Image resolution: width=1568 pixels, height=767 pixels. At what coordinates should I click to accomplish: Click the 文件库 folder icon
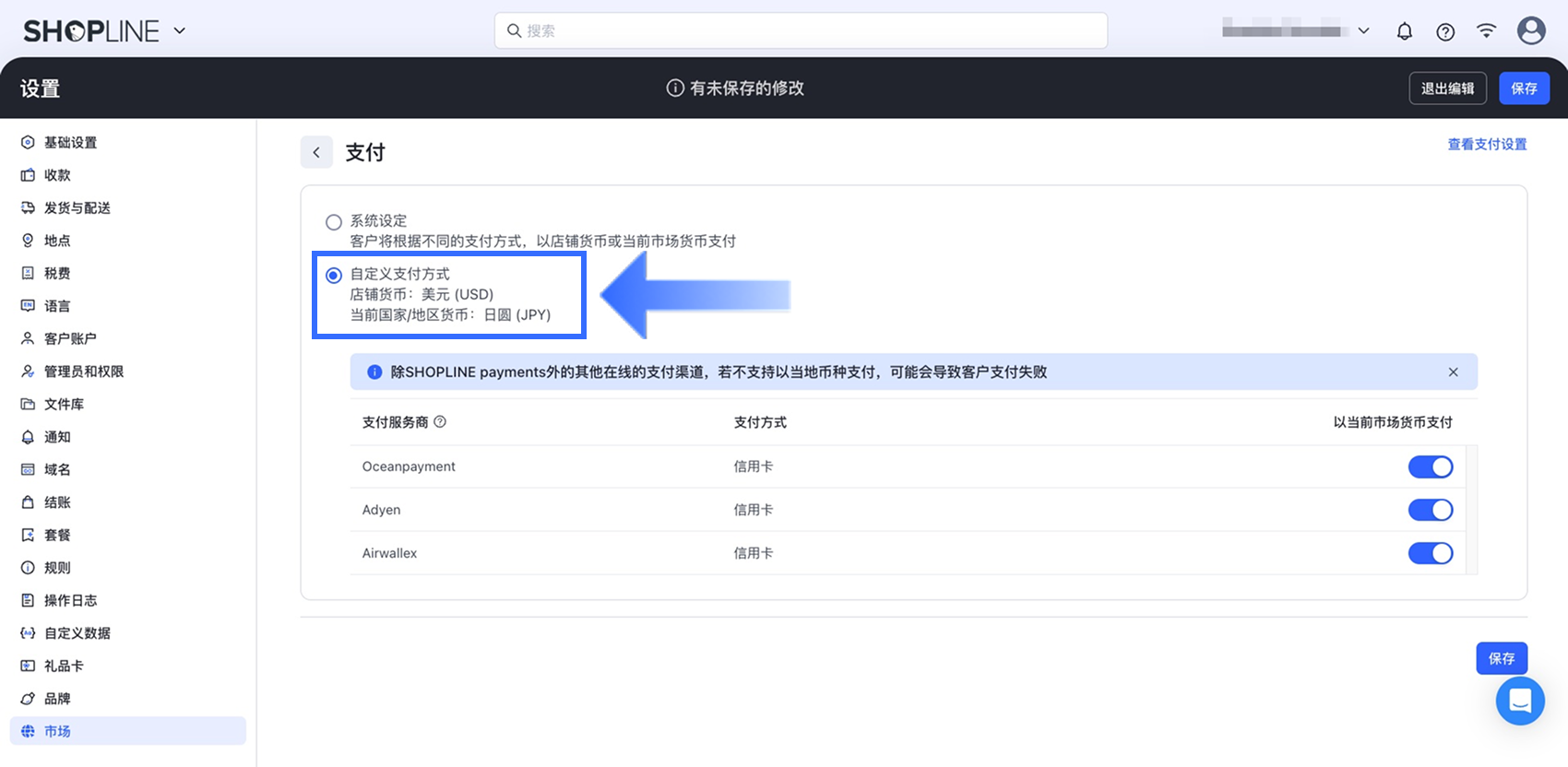[28, 404]
